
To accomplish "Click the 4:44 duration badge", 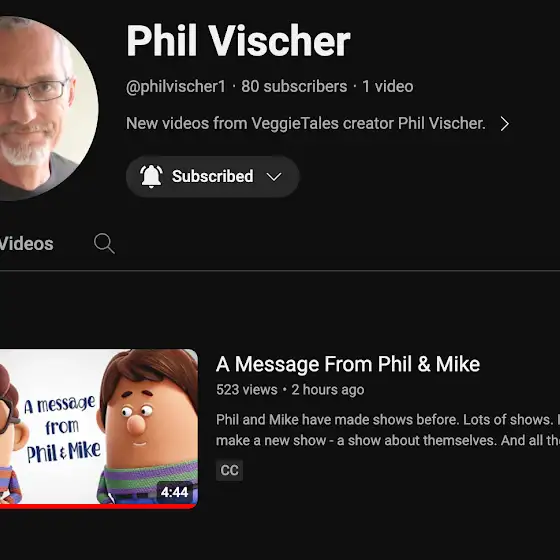I will (174, 492).
